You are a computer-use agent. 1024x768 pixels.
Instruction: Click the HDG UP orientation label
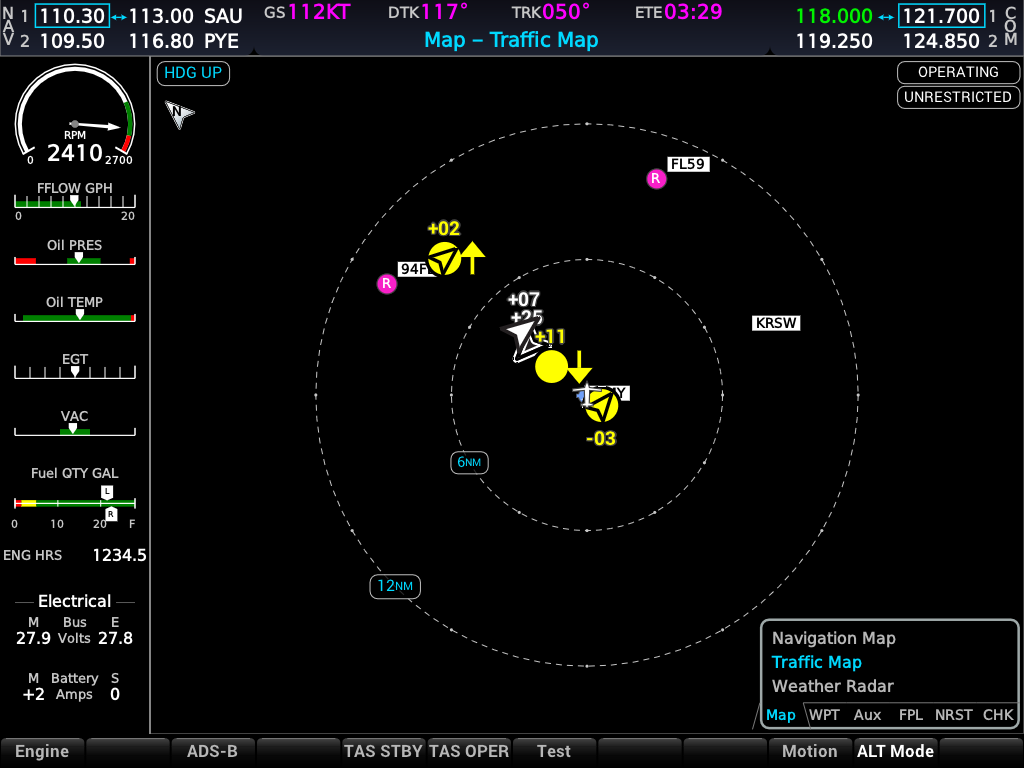[x=193, y=72]
